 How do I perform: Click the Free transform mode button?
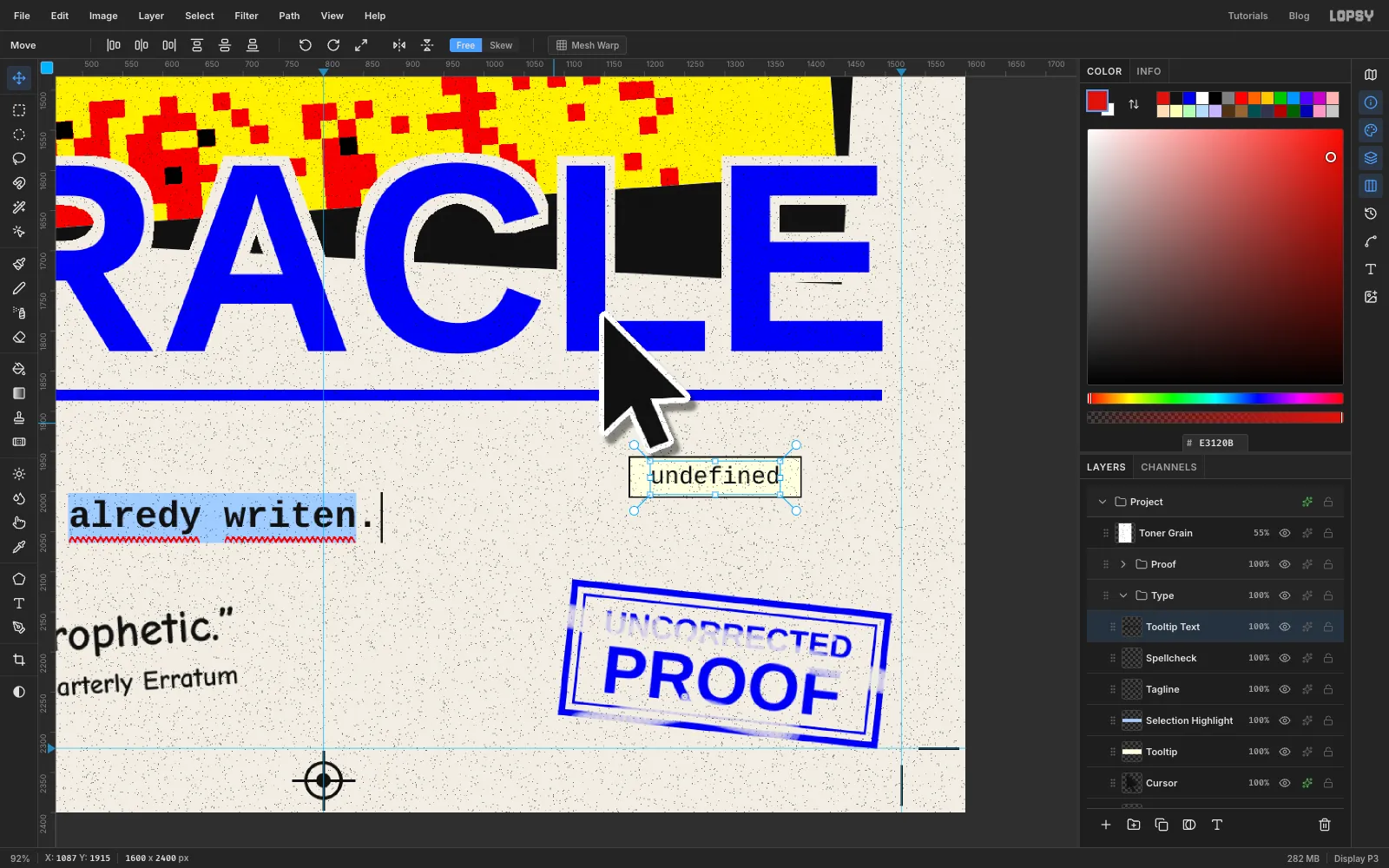466,45
